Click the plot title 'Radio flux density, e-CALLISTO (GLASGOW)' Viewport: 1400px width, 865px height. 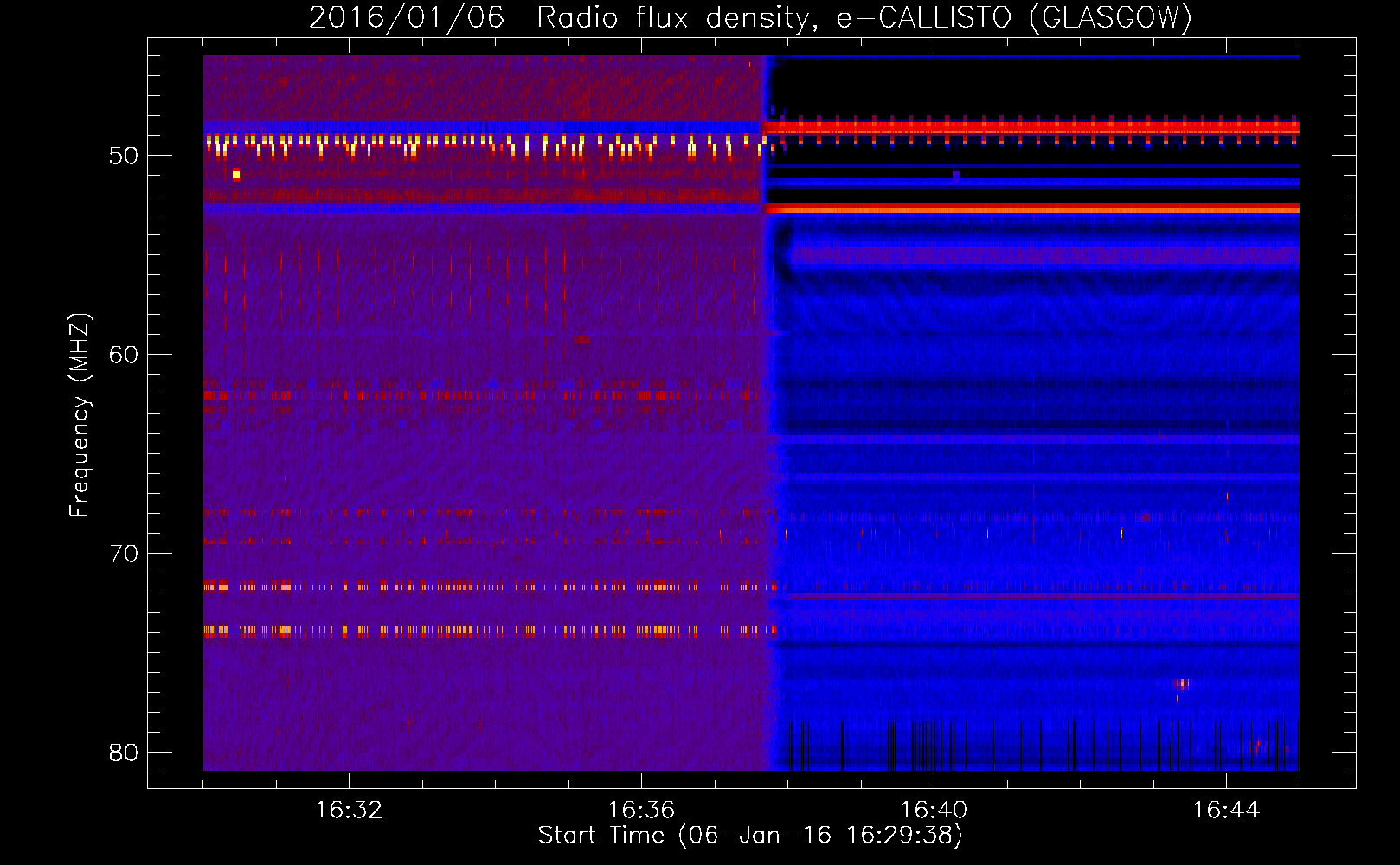[x=864, y=17]
